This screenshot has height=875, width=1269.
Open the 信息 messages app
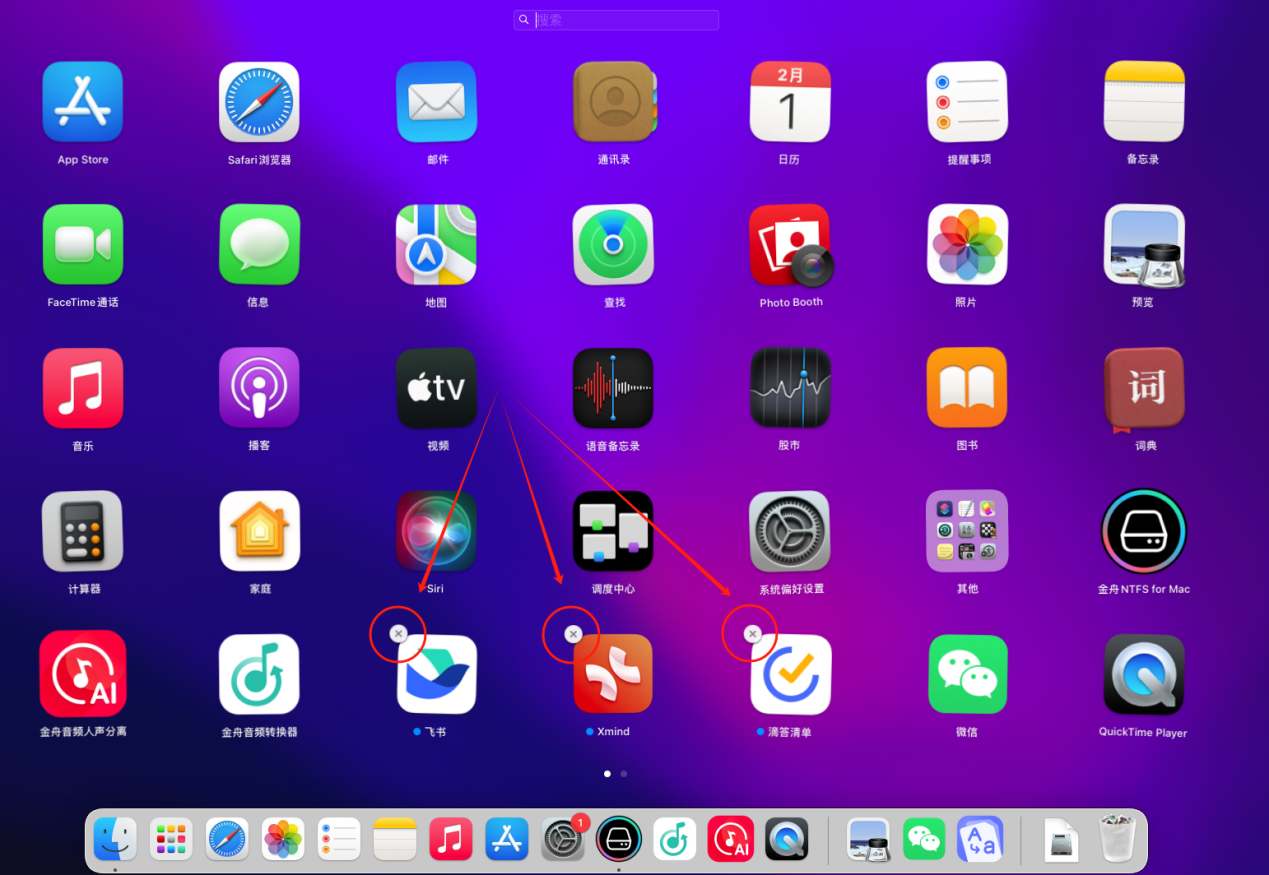(259, 245)
